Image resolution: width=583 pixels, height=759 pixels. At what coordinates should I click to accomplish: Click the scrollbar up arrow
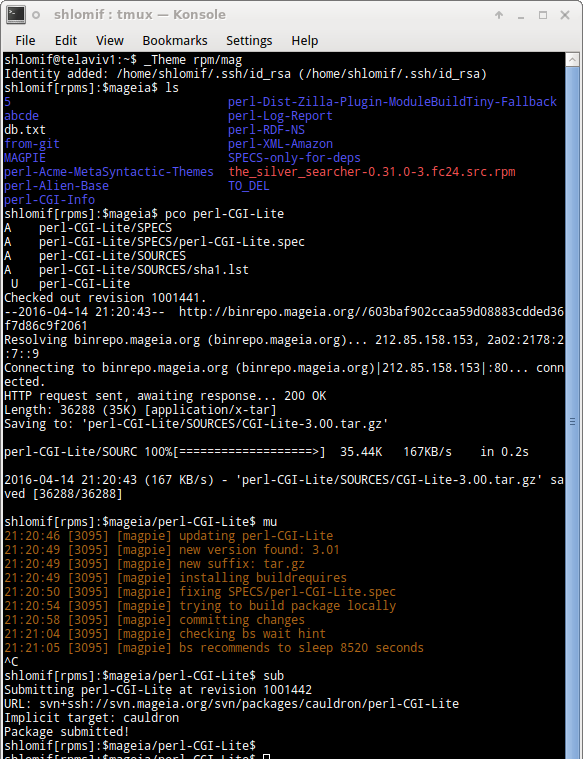click(x=573, y=60)
